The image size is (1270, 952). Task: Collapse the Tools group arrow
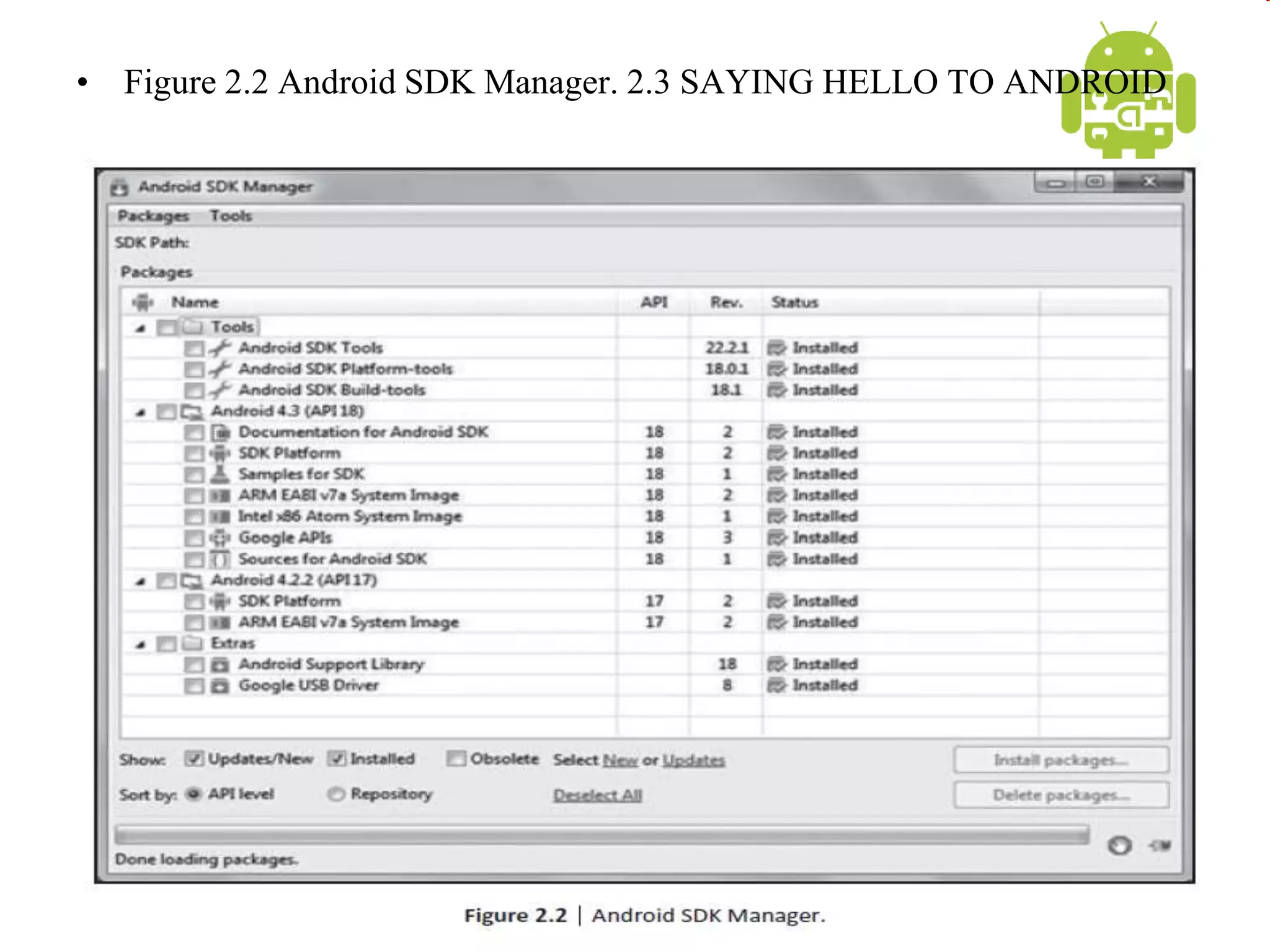(x=141, y=328)
